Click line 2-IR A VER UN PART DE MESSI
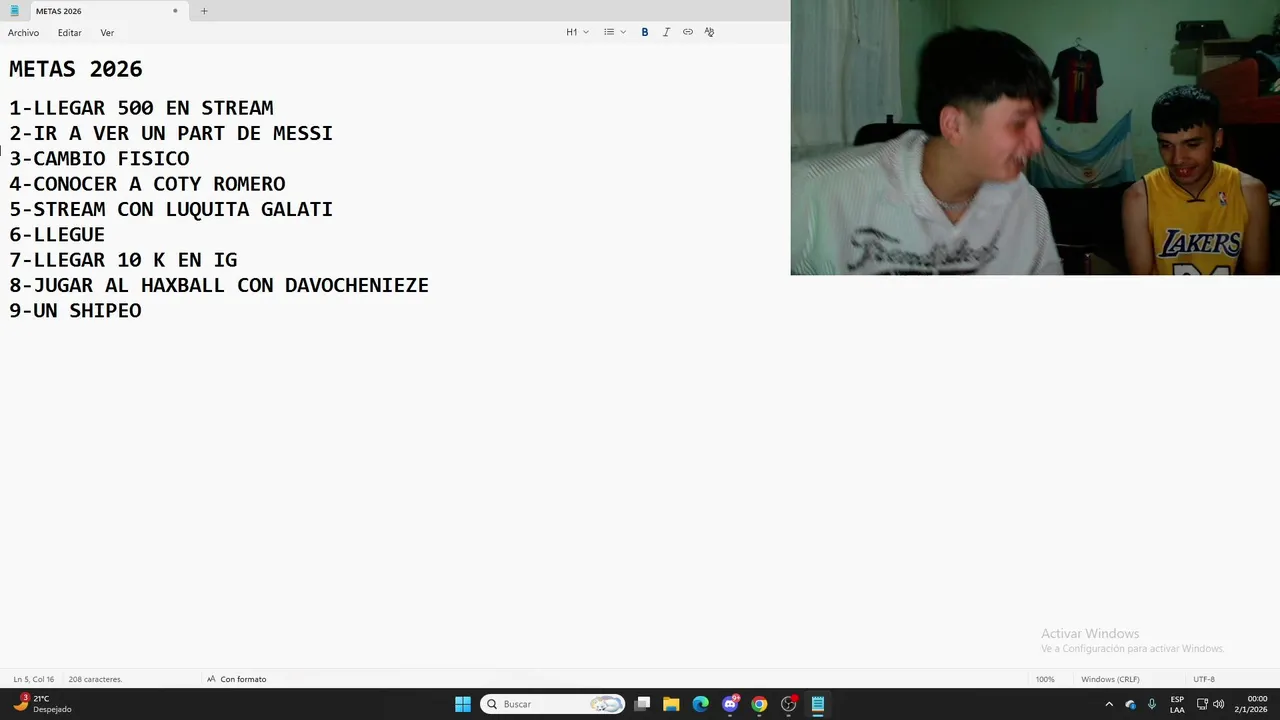 (171, 133)
